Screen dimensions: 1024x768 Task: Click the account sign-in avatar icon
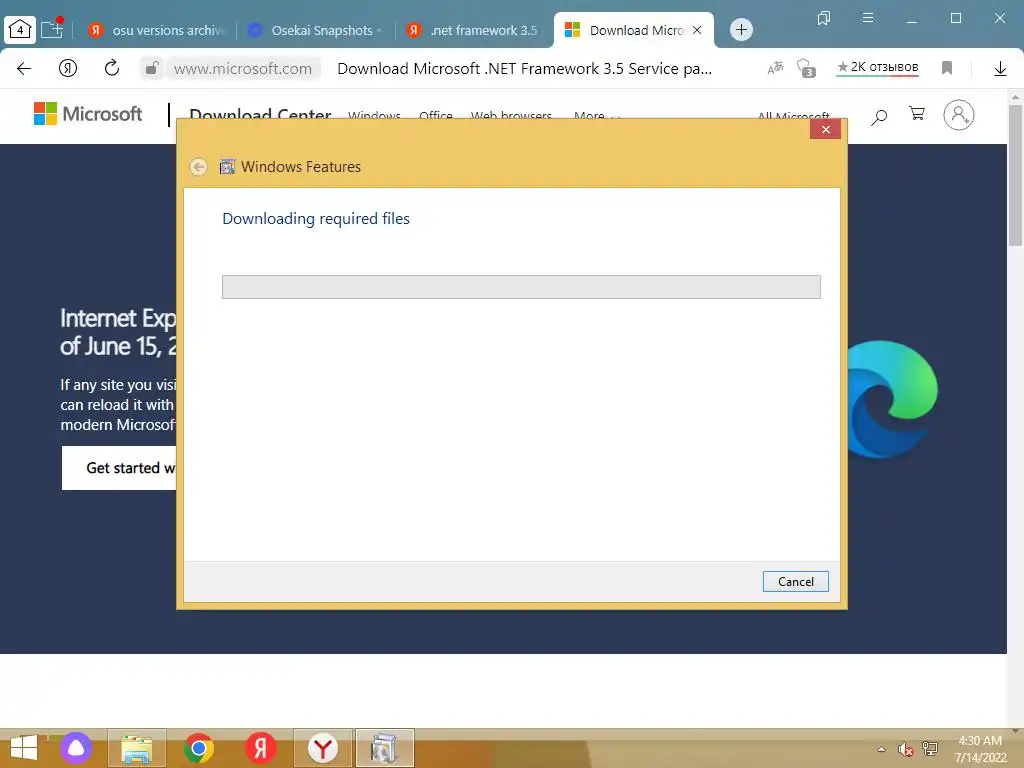[x=959, y=116]
